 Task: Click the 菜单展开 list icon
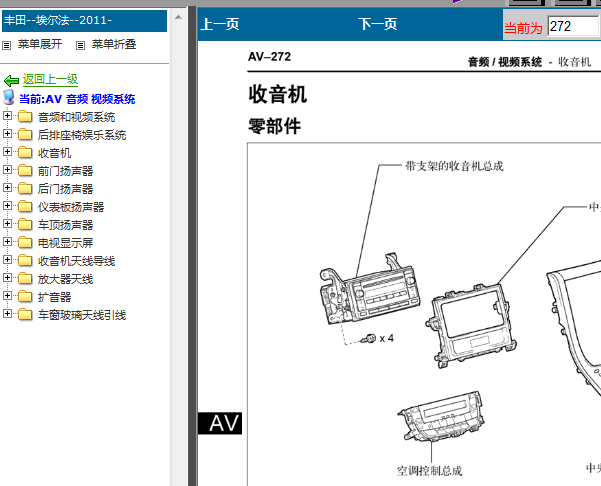click(7, 46)
